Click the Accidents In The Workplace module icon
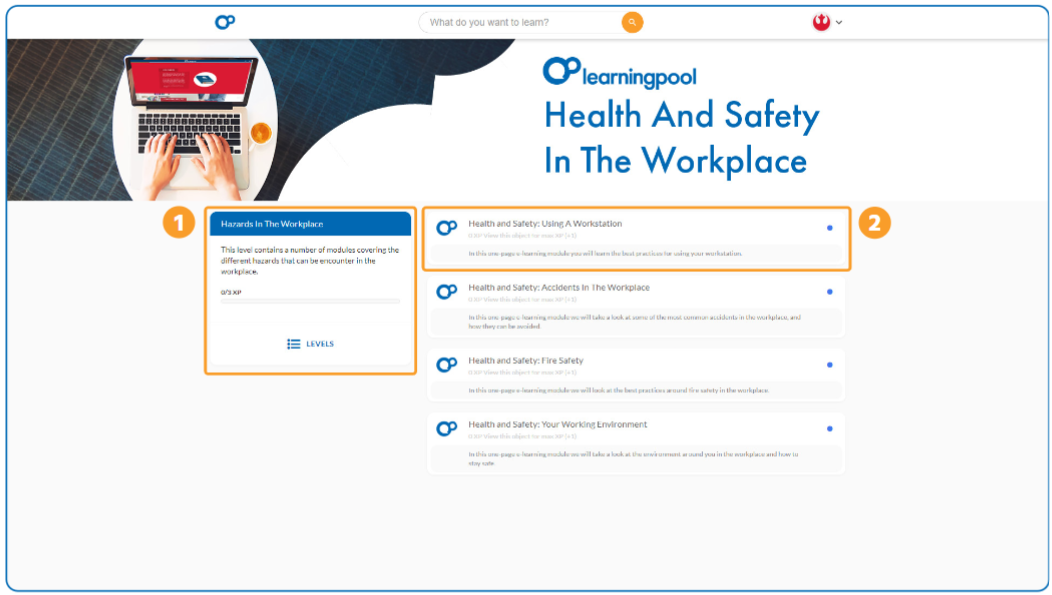Image resolution: width=1052 pixels, height=595 pixels. coord(447,292)
